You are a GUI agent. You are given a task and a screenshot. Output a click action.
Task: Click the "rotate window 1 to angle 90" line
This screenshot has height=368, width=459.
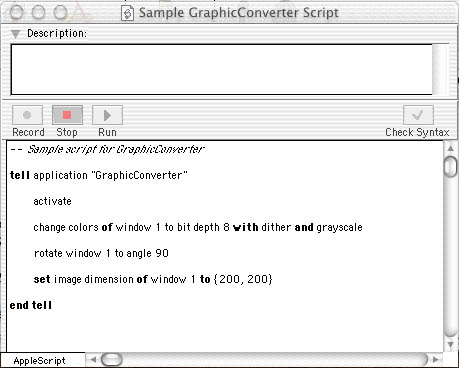pyautogui.click(x=101, y=253)
